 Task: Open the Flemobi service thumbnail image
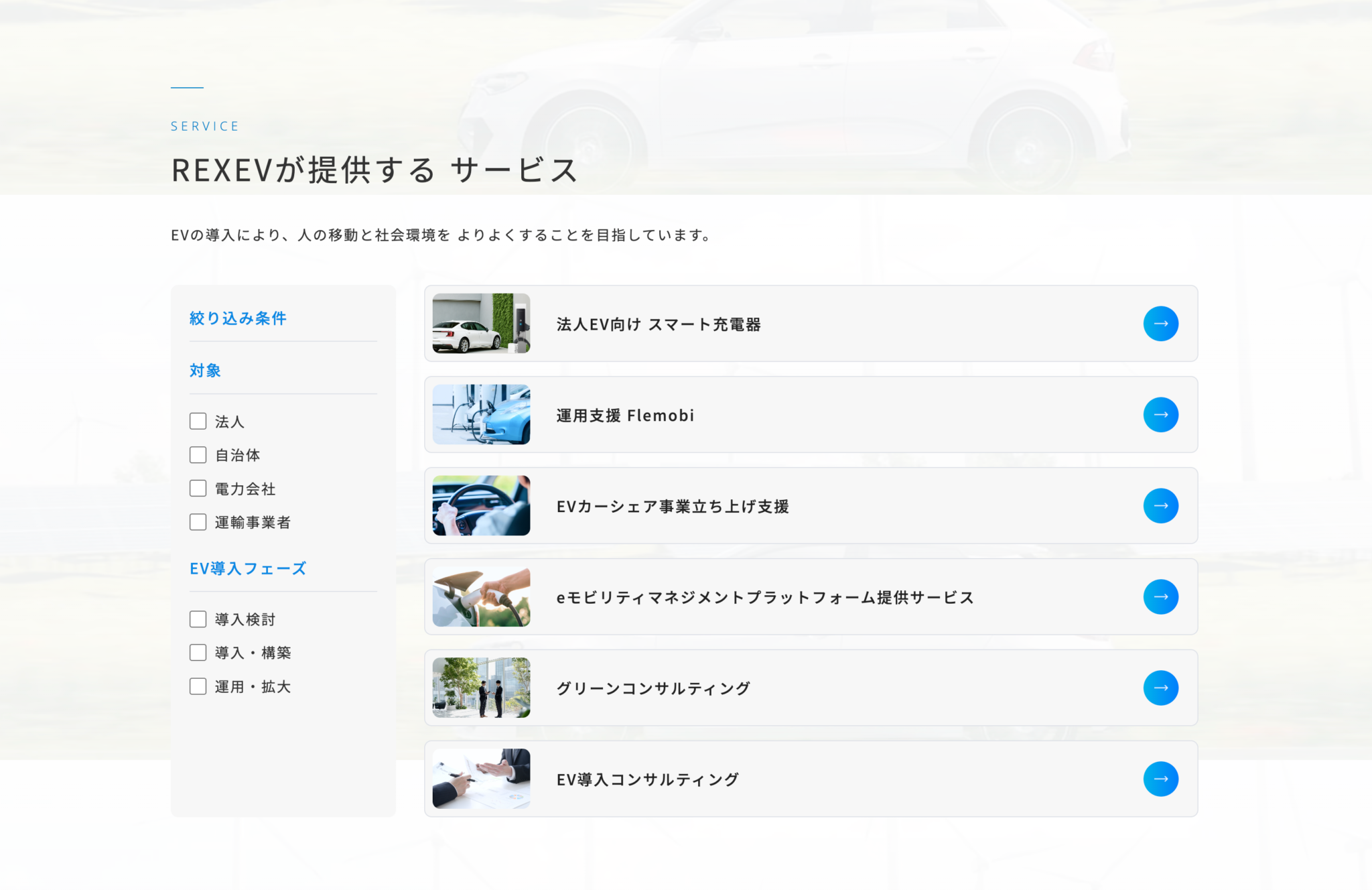click(480, 415)
